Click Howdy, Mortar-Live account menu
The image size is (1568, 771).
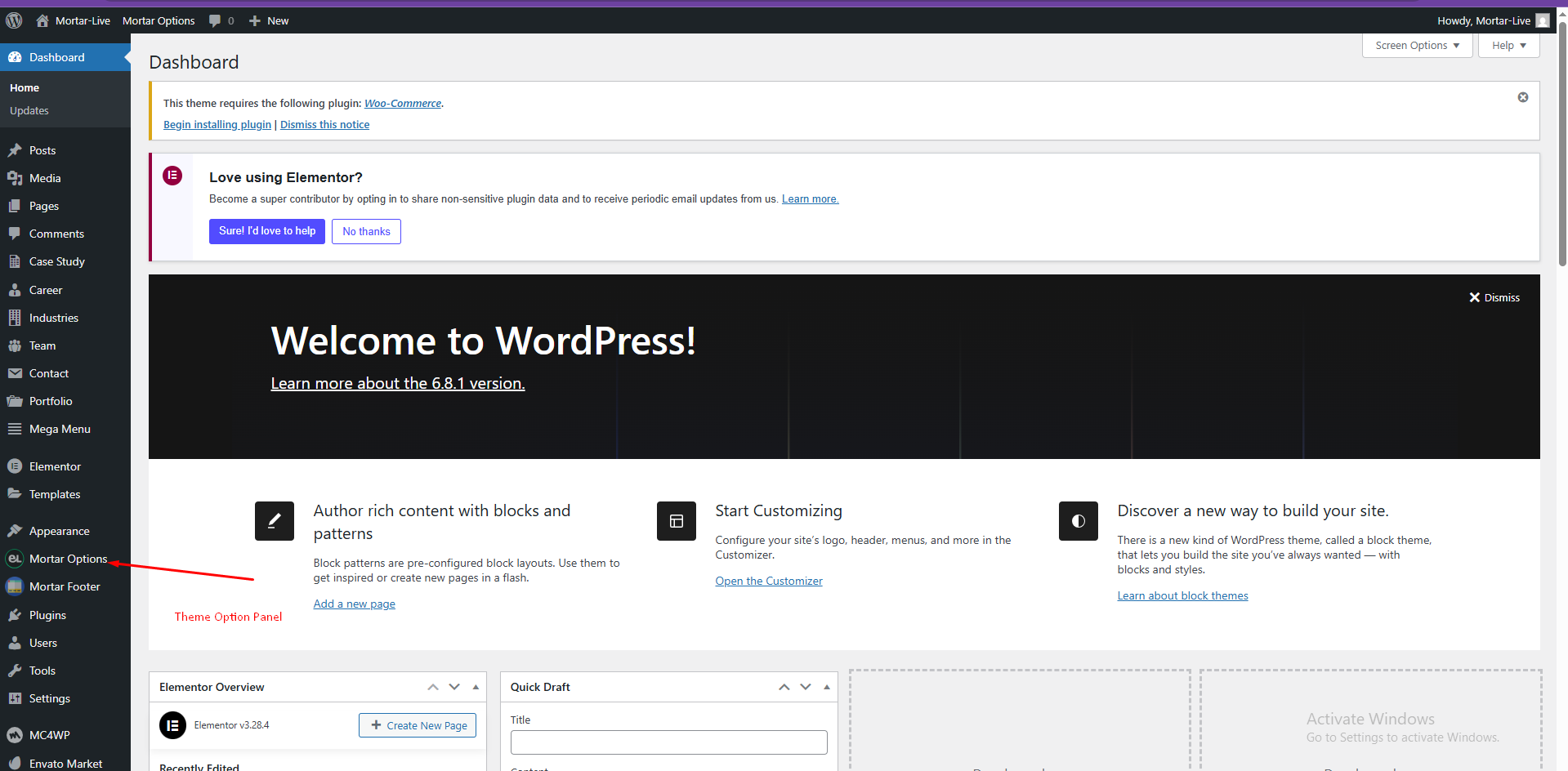tap(1493, 20)
